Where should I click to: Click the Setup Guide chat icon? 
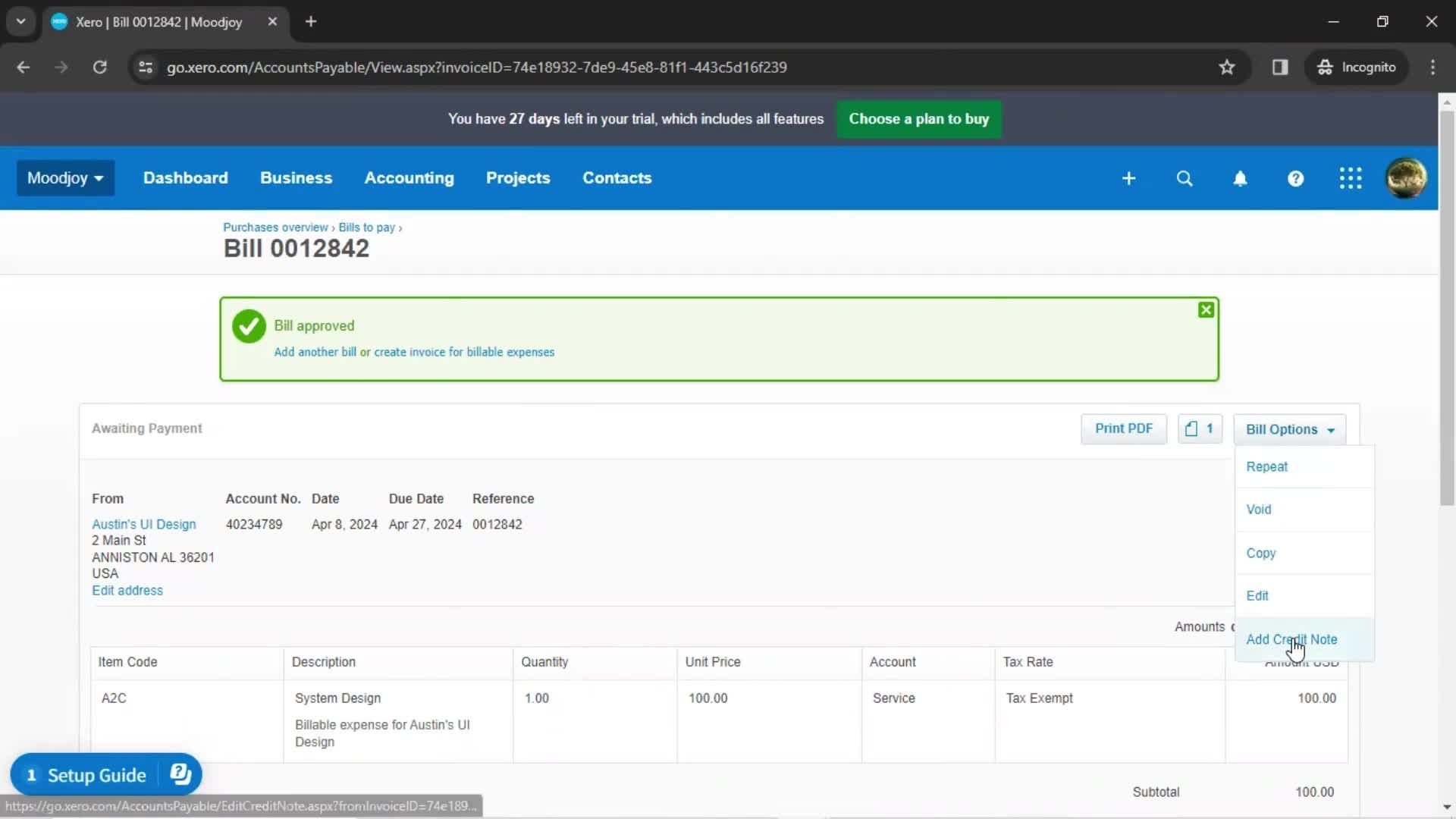(x=180, y=774)
